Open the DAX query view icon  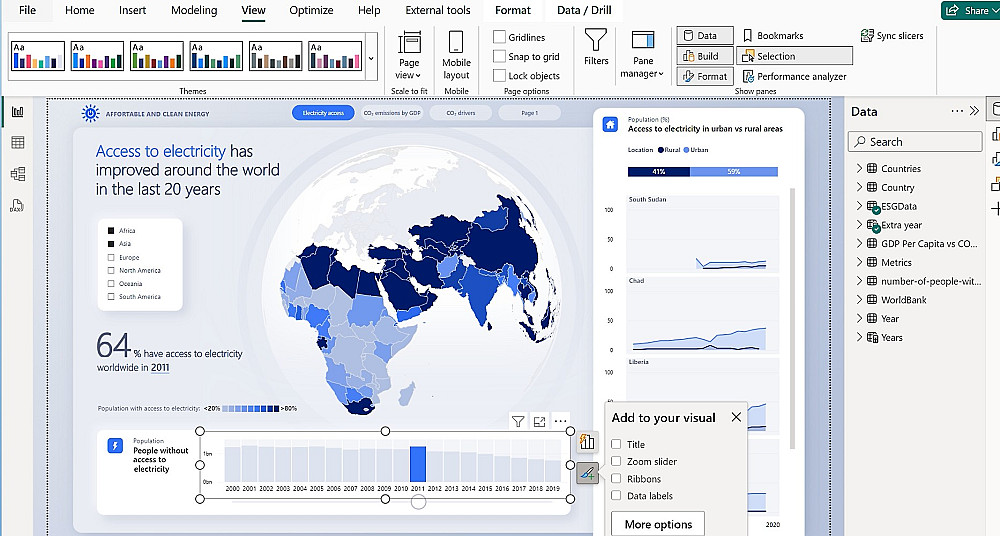tap(18, 205)
